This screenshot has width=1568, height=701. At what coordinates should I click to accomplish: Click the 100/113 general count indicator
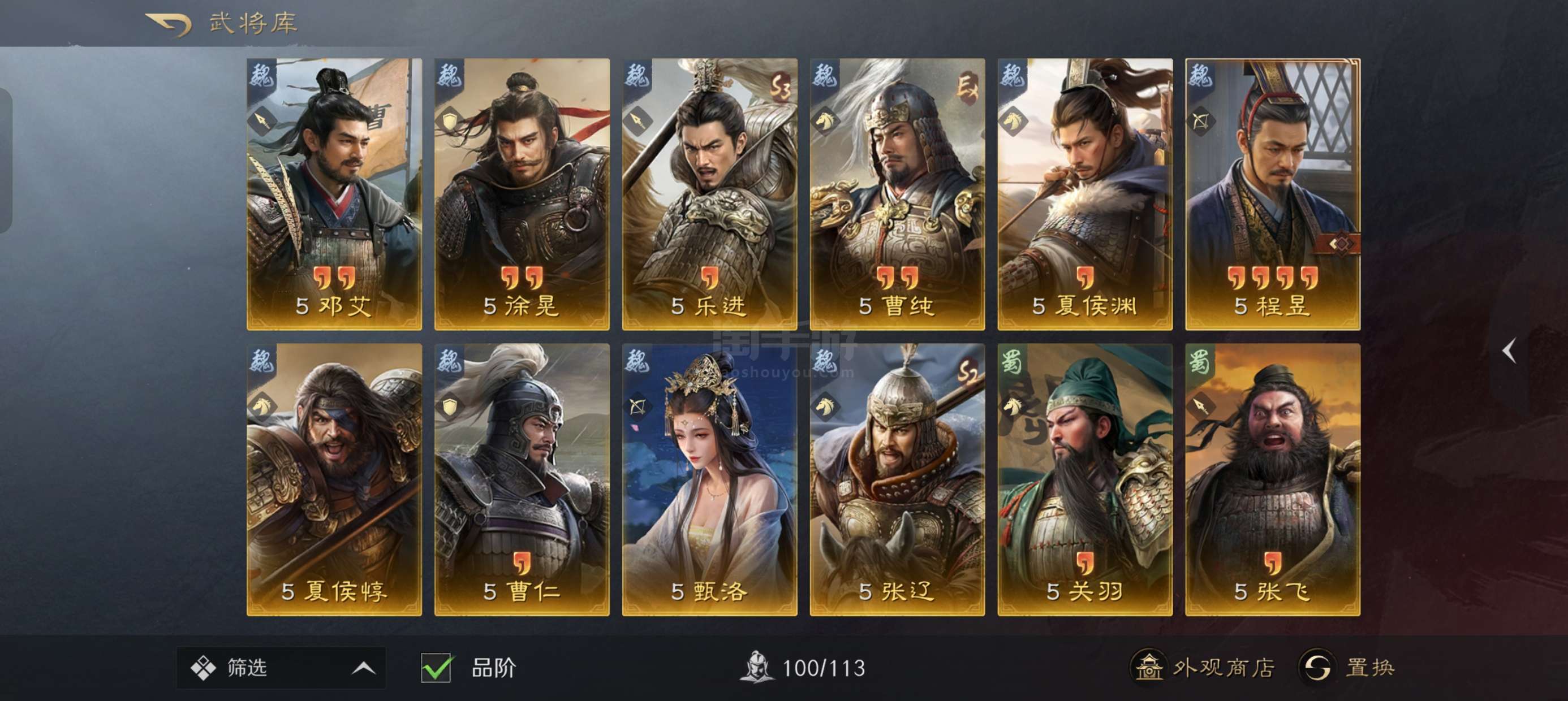(x=802, y=668)
